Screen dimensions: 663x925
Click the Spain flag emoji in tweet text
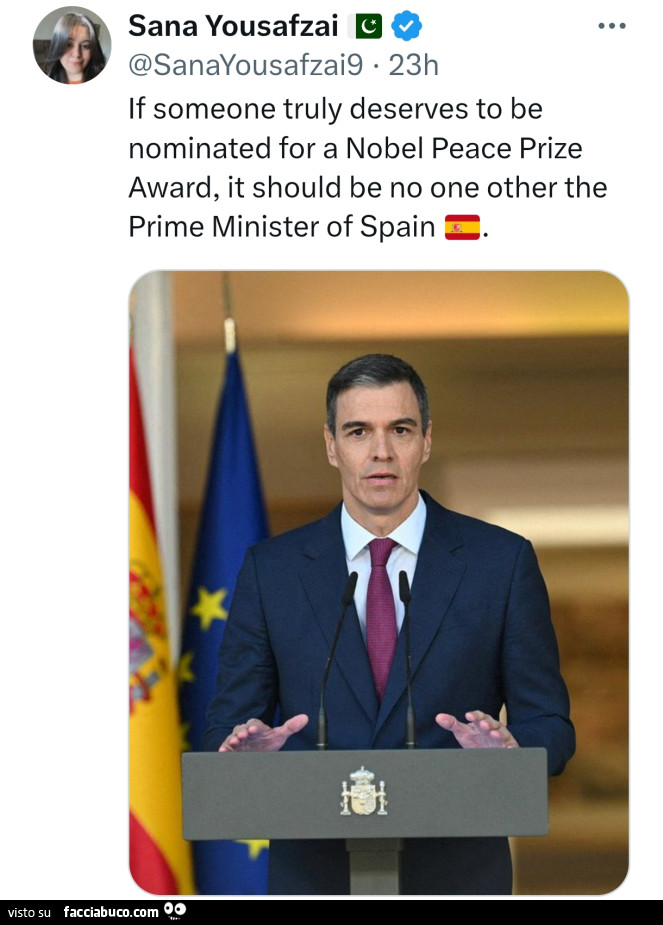462,228
